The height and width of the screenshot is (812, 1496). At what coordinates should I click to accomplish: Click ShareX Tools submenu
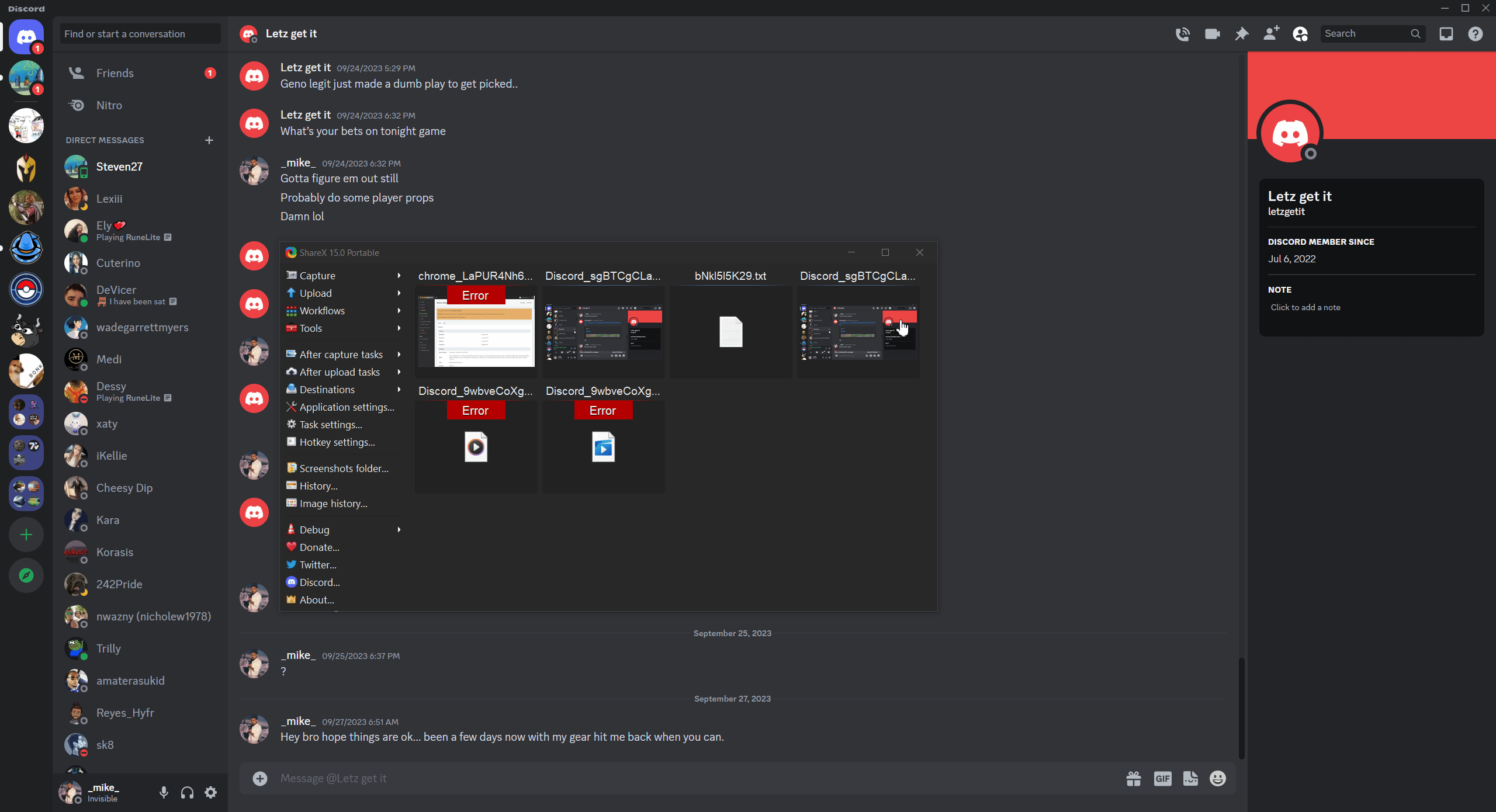point(310,328)
